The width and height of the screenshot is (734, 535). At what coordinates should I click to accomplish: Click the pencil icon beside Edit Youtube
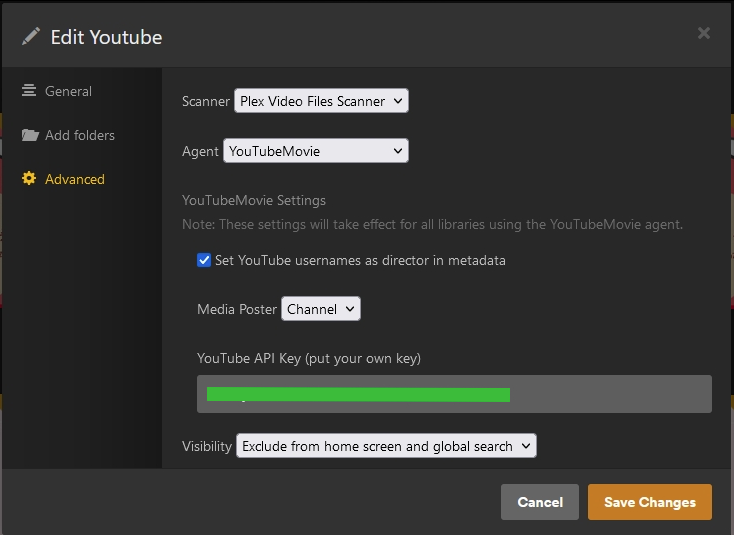pos(31,37)
